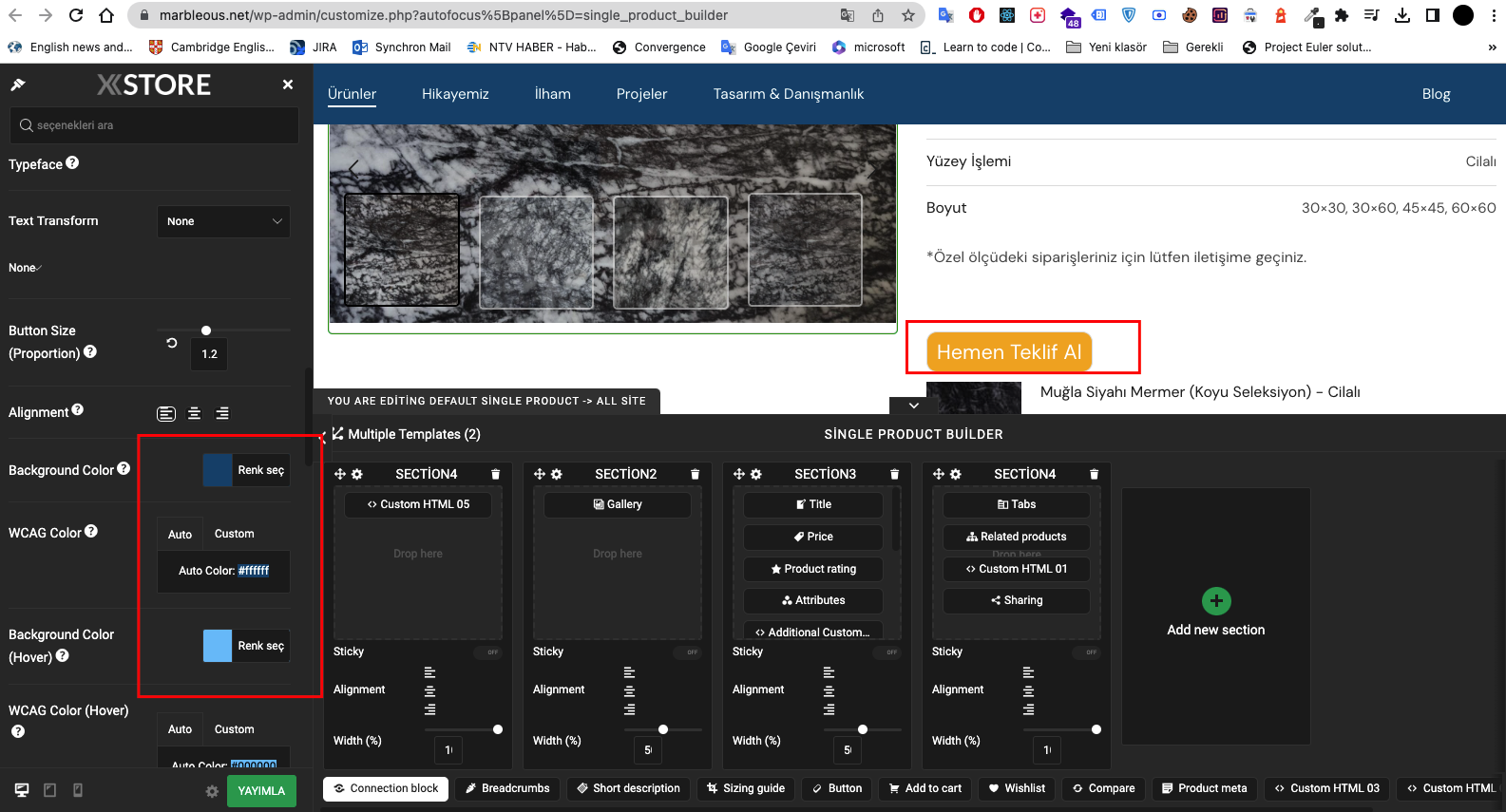Viewport: 1506px width, 812px height.
Task: Click the 'seçenekleri ara' search field
Action: pyautogui.click(x=154, y=125)
